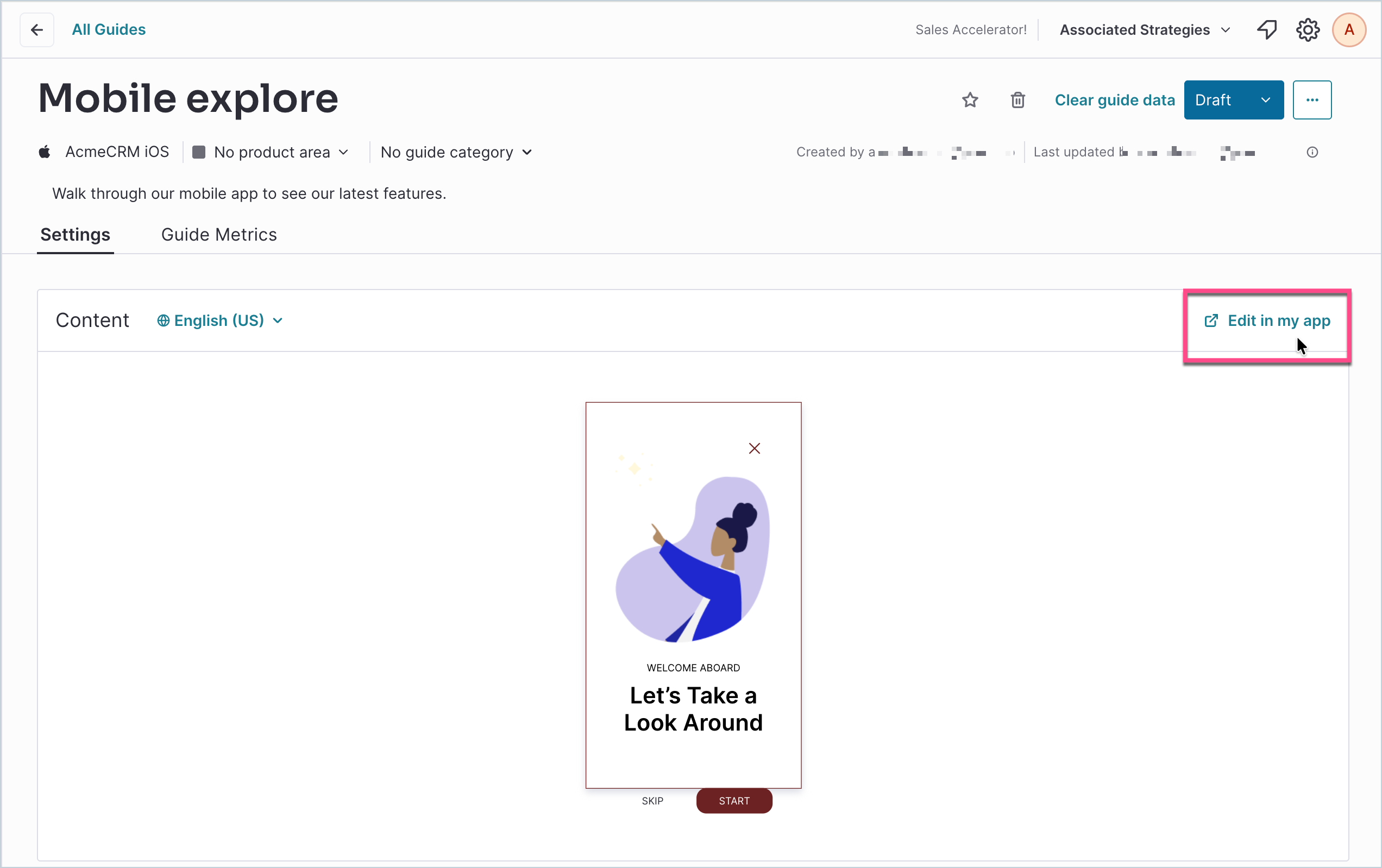Click the megaphone announcements icon
This screenshot has height=868, width=1382.
[1267, 30]
